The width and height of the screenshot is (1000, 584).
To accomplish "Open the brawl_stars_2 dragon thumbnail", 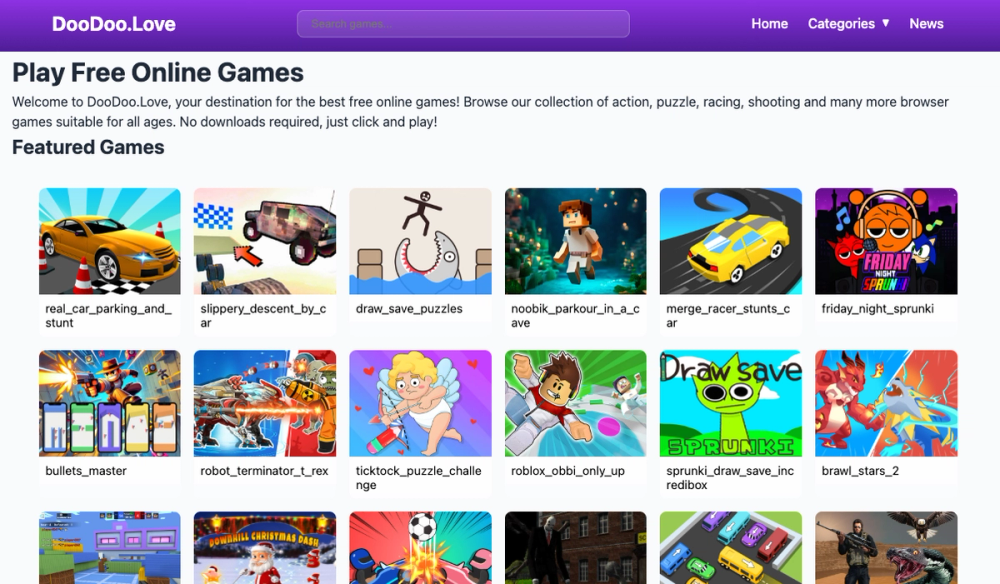I will pos(886,403).
